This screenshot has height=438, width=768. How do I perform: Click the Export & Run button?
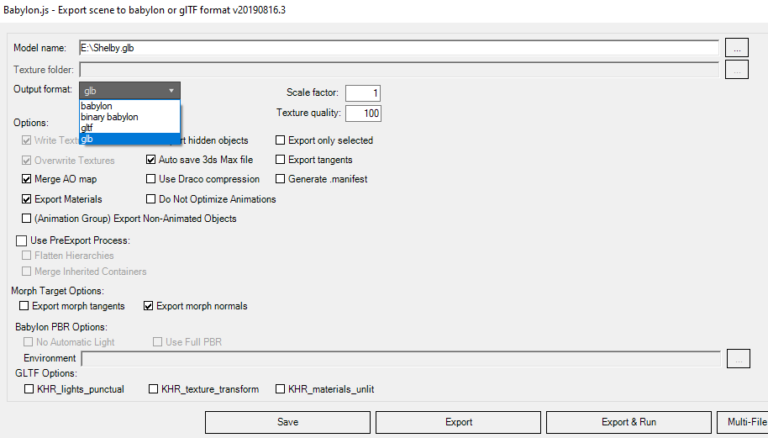(x=629, y=422)
